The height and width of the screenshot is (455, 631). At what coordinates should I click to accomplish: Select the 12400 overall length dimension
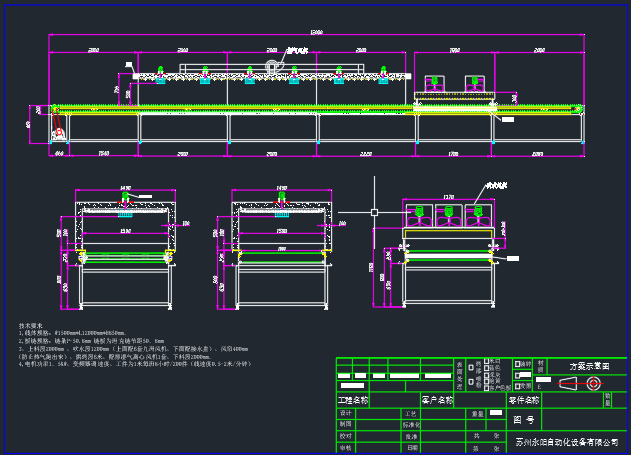pyautogui.click(x=317, y=33)
